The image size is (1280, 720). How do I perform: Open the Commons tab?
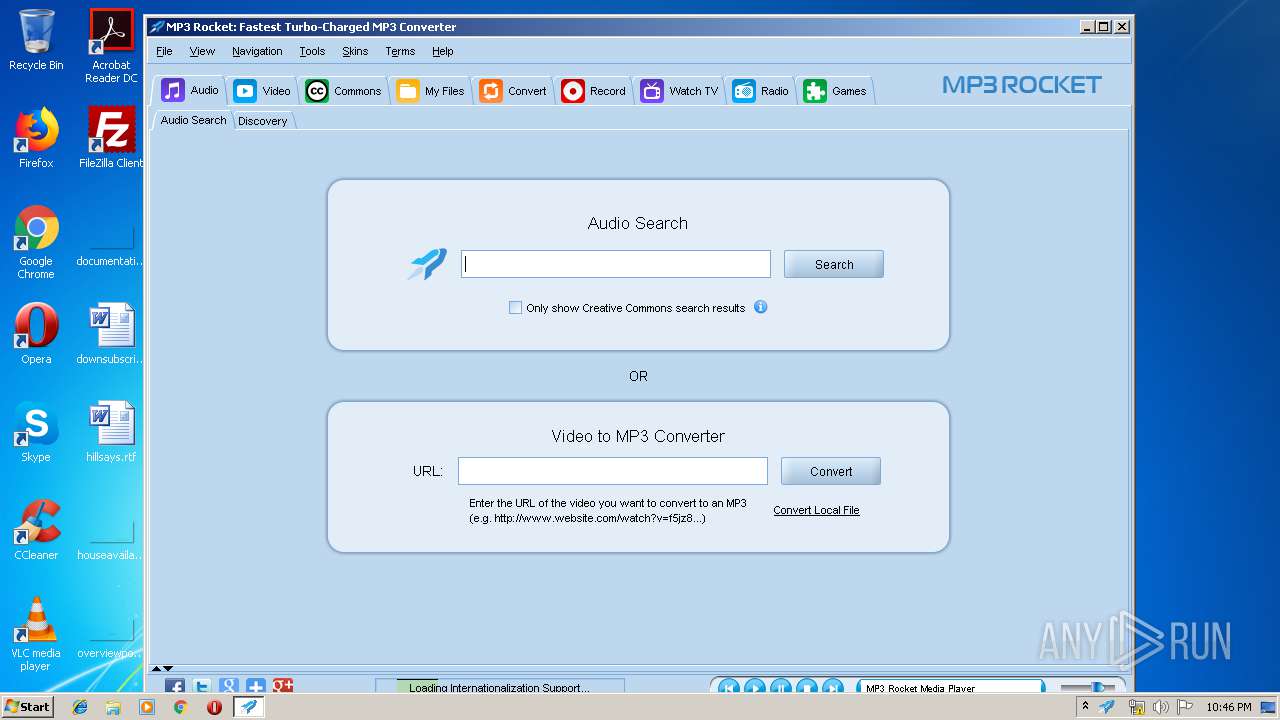[x=343, y=91]
